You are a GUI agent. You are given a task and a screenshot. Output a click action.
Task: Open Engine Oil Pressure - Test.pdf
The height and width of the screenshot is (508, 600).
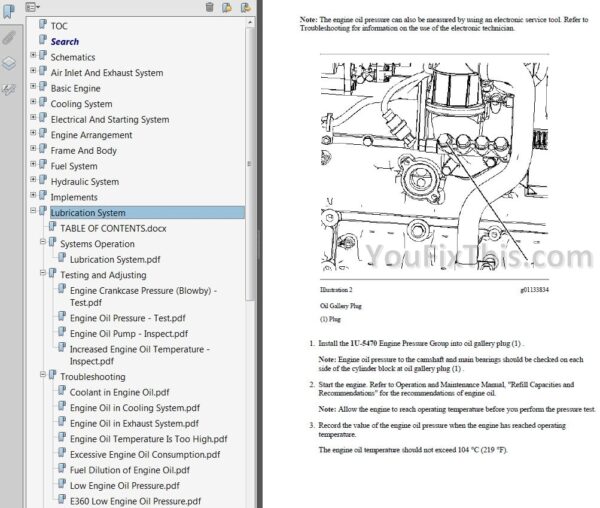pyautogui.click(x=127, y=318)
